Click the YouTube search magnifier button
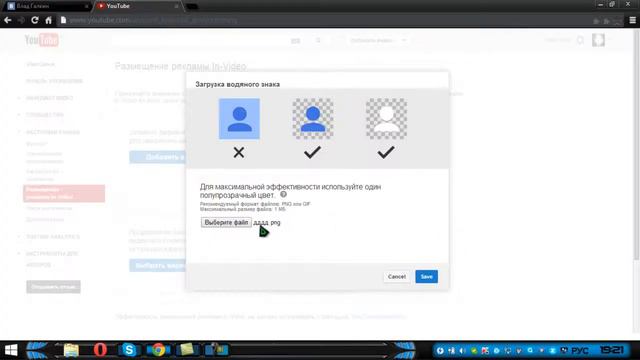Image resolution: width=640 pixels, height=360 pixels. coord(318,40)
